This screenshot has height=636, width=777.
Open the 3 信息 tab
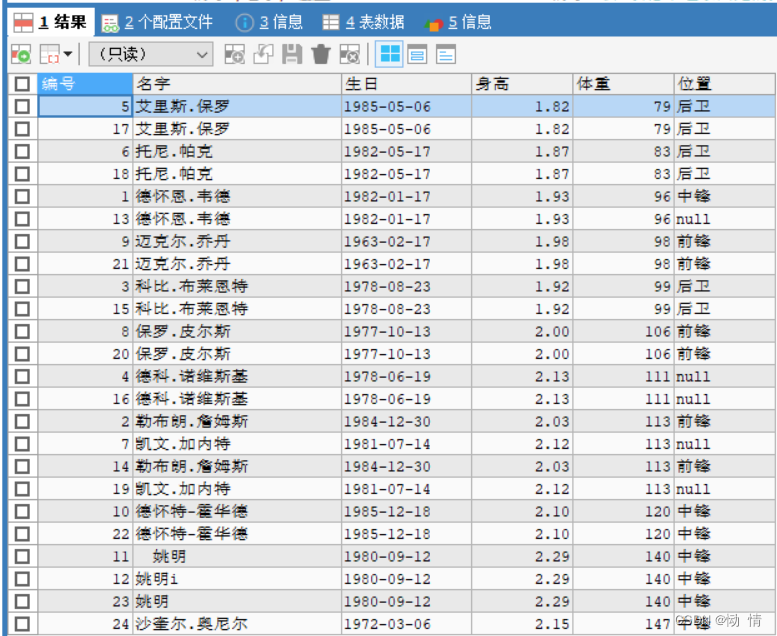(269, 21)
